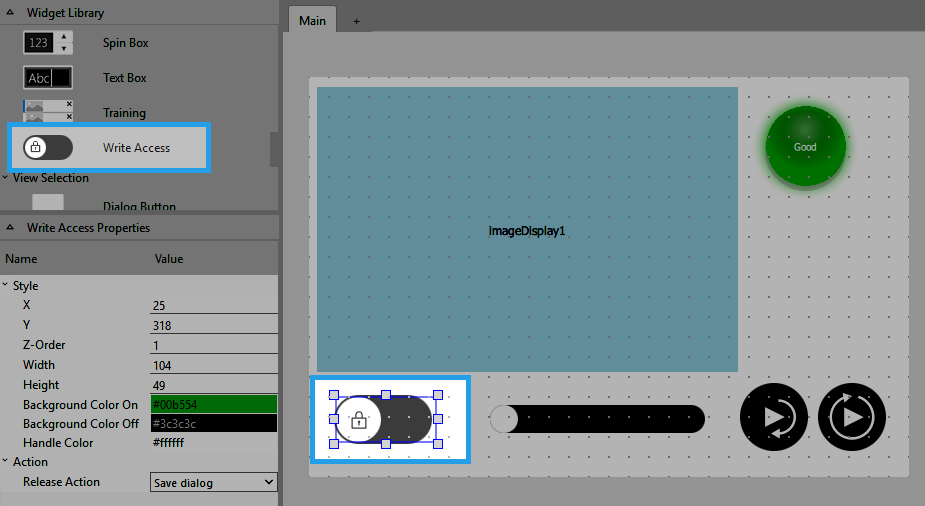Toggle the Write Access switch on canvas
Image resolution: width=925 pixels, height=506 pixels.
coord(384,420)
